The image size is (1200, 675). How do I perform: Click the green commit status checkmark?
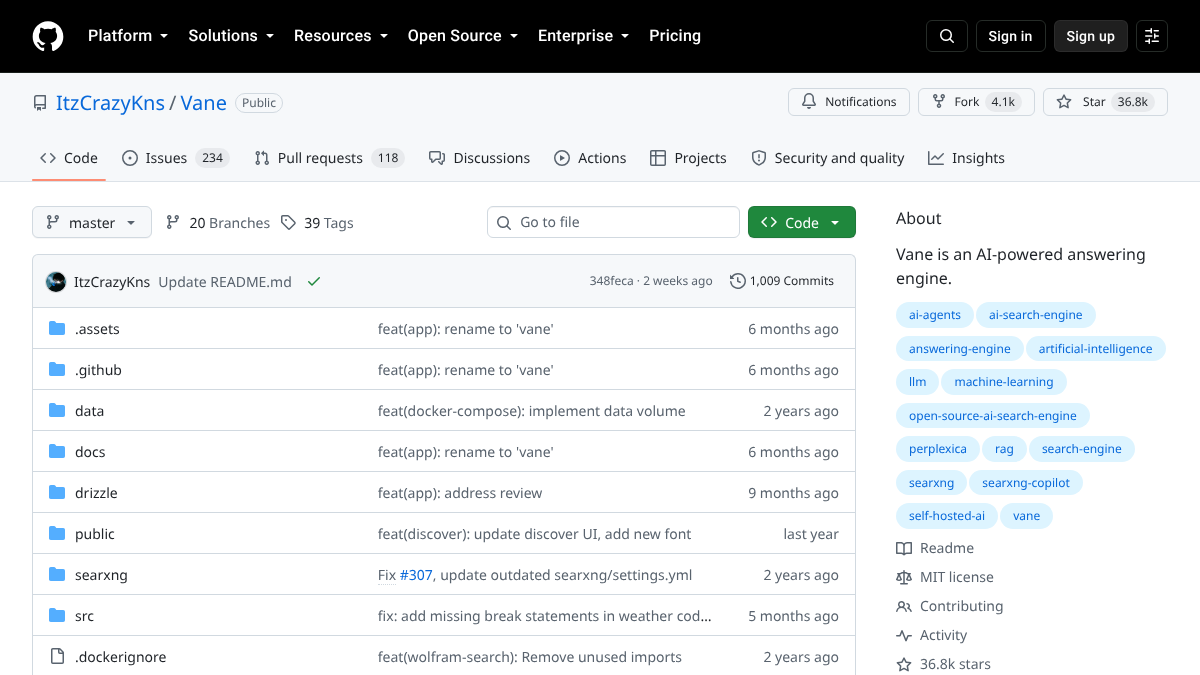click(314, 282)
